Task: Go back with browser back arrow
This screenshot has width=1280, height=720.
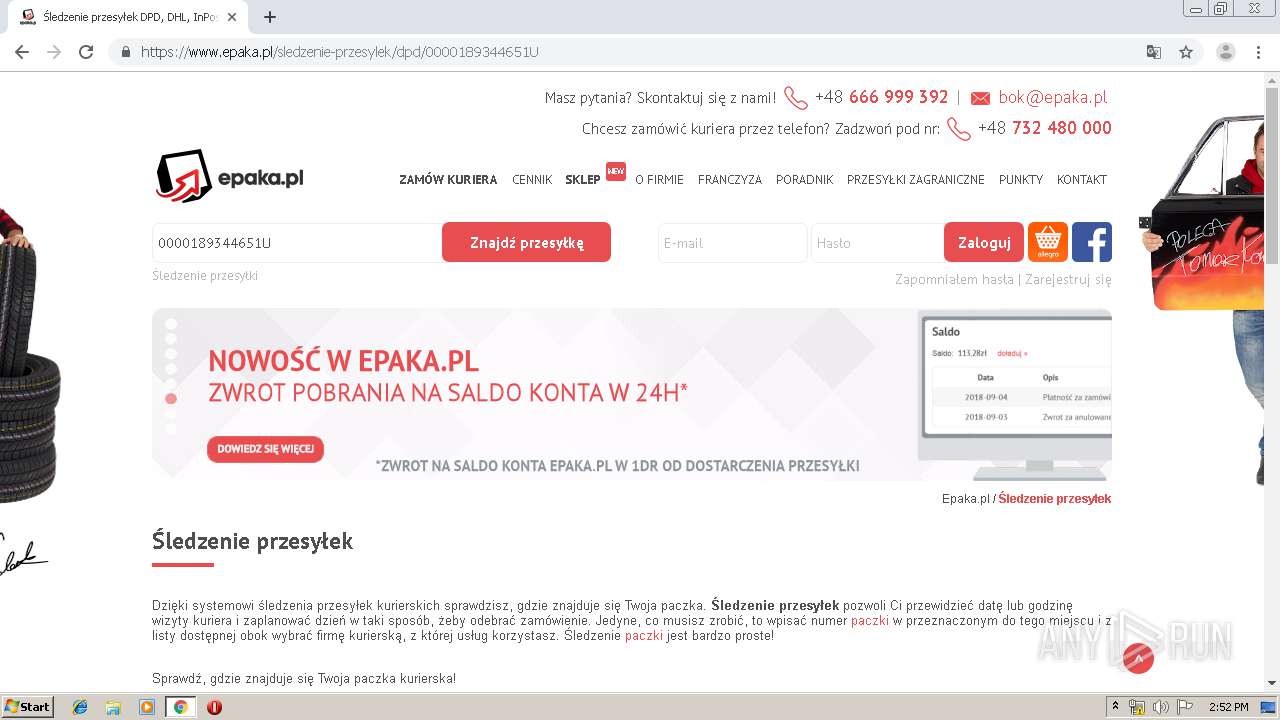Action: tap(22, 52)
